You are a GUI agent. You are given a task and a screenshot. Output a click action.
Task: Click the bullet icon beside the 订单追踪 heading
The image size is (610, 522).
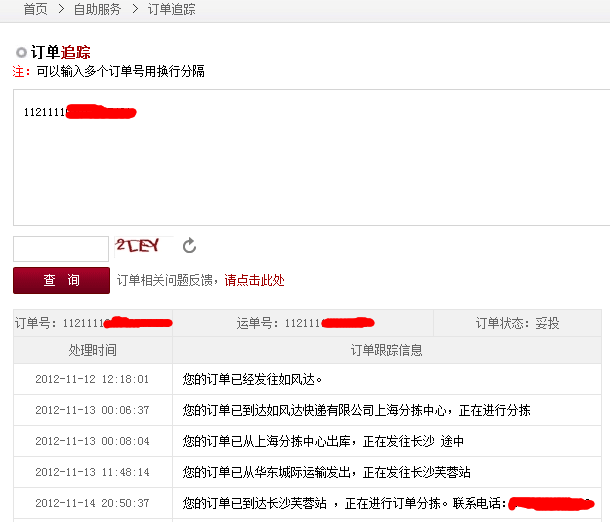pyautogui.click(x=21, y=52)
